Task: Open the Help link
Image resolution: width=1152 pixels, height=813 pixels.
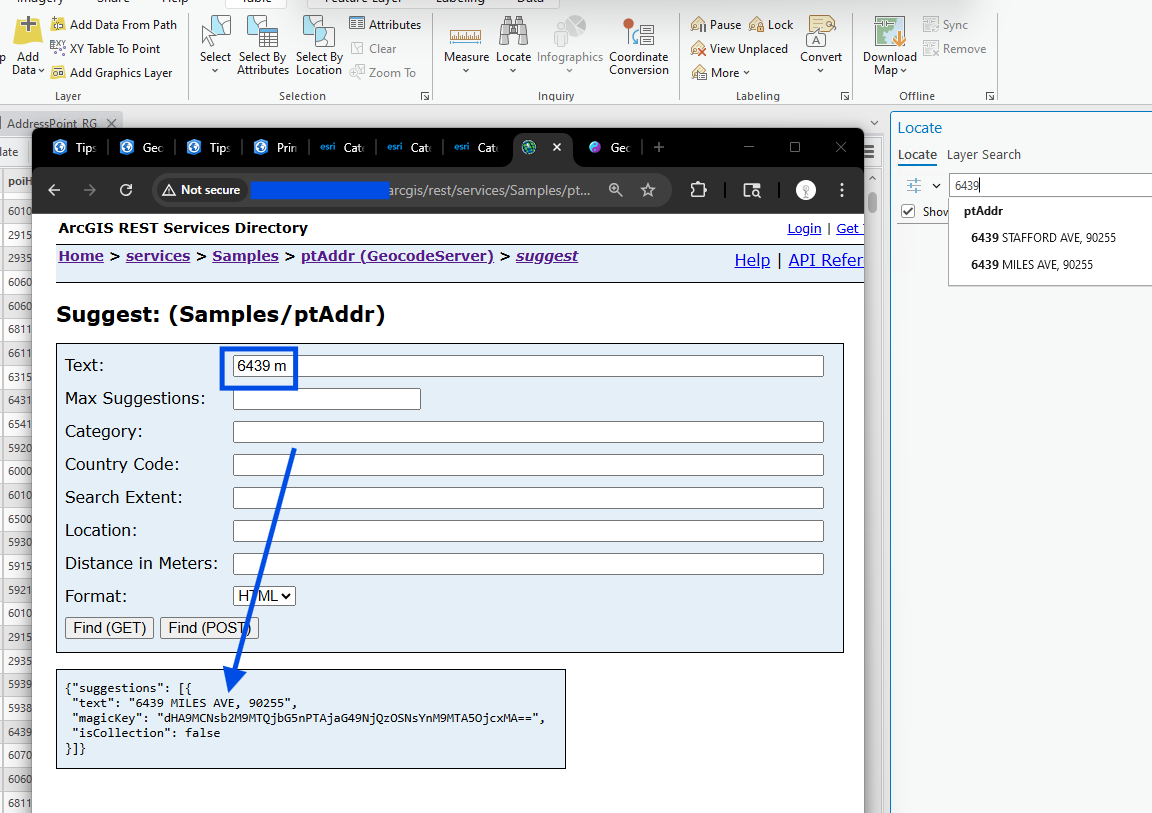Action: pyautogui.click(x=752, y=260)
